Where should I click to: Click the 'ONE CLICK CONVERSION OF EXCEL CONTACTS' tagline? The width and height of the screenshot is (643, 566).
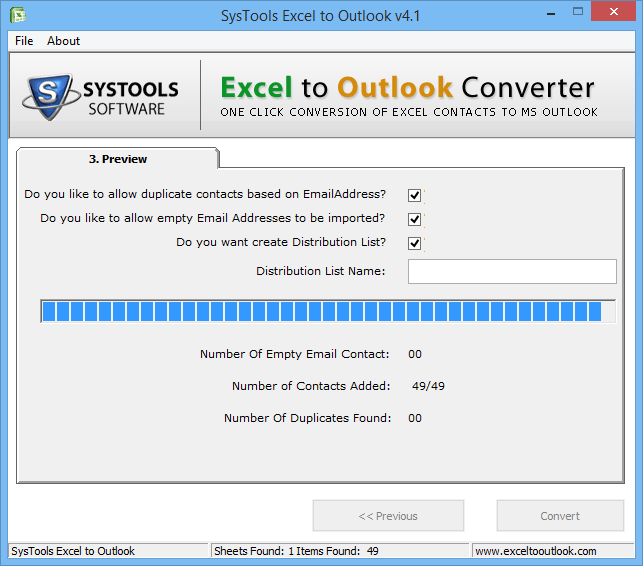pos(409,112)
